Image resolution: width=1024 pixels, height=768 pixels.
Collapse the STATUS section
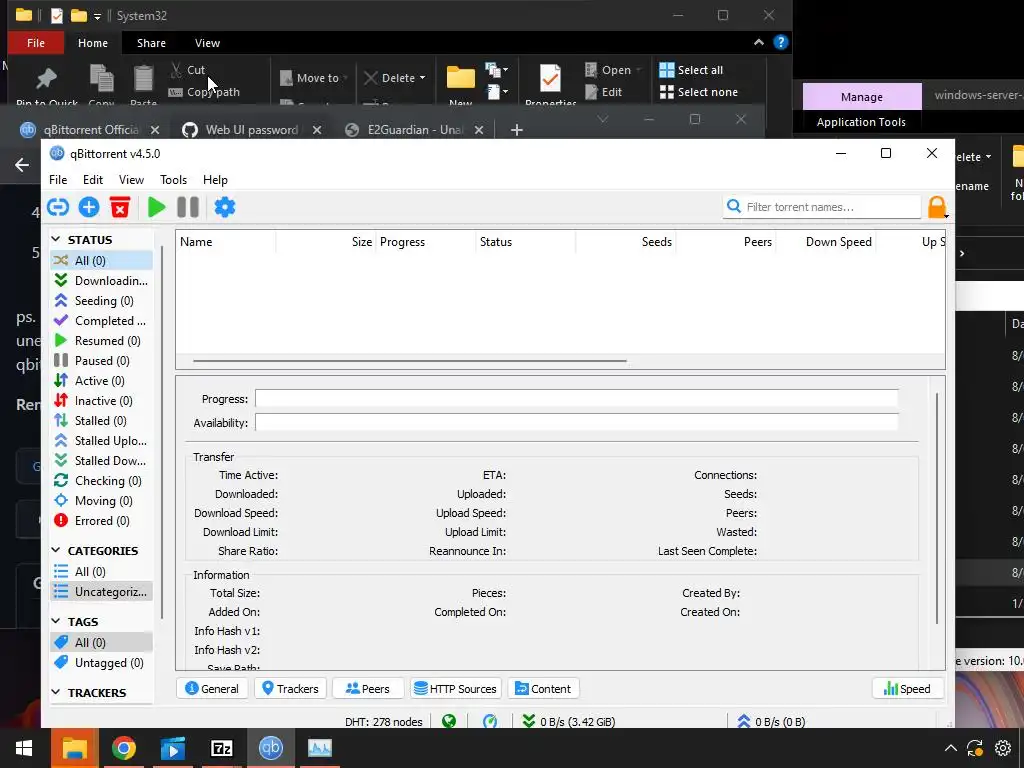(56, 240)
